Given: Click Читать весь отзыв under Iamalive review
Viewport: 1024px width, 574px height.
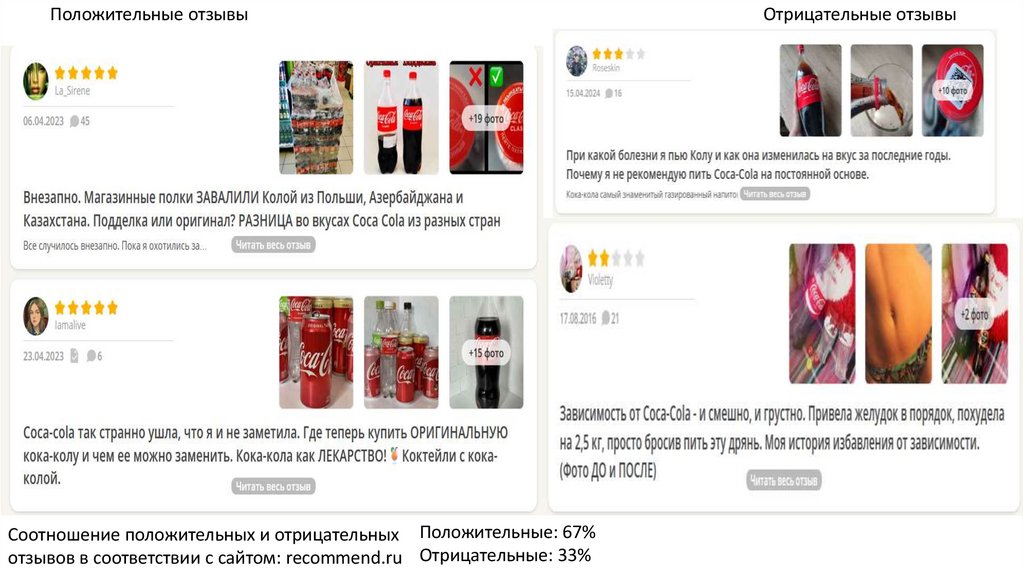Looking at the screenshot, I should point(273,486).
